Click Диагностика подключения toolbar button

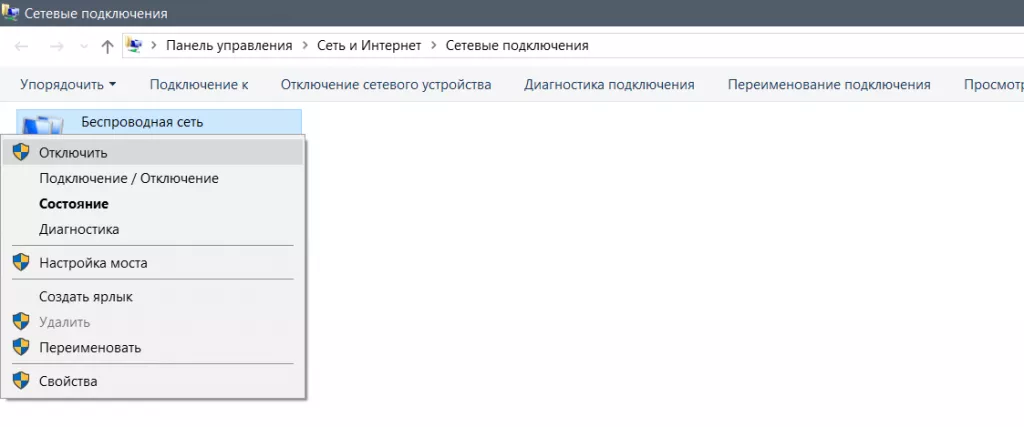pyautogui.click(x=609, y=85)
